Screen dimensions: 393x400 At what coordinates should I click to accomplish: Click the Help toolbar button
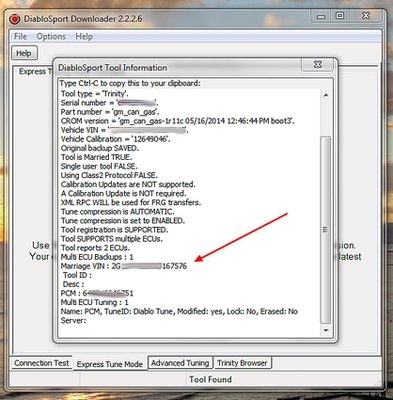pyautogui.click(x=24, y=53)
